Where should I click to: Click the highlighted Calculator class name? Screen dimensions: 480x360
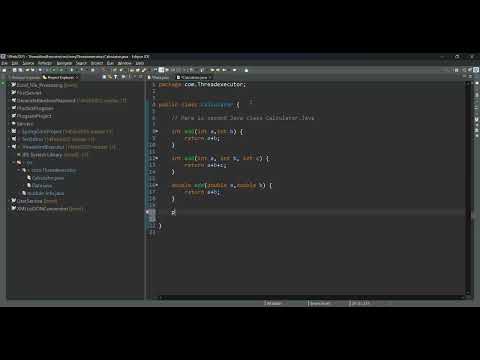[216, 105]
